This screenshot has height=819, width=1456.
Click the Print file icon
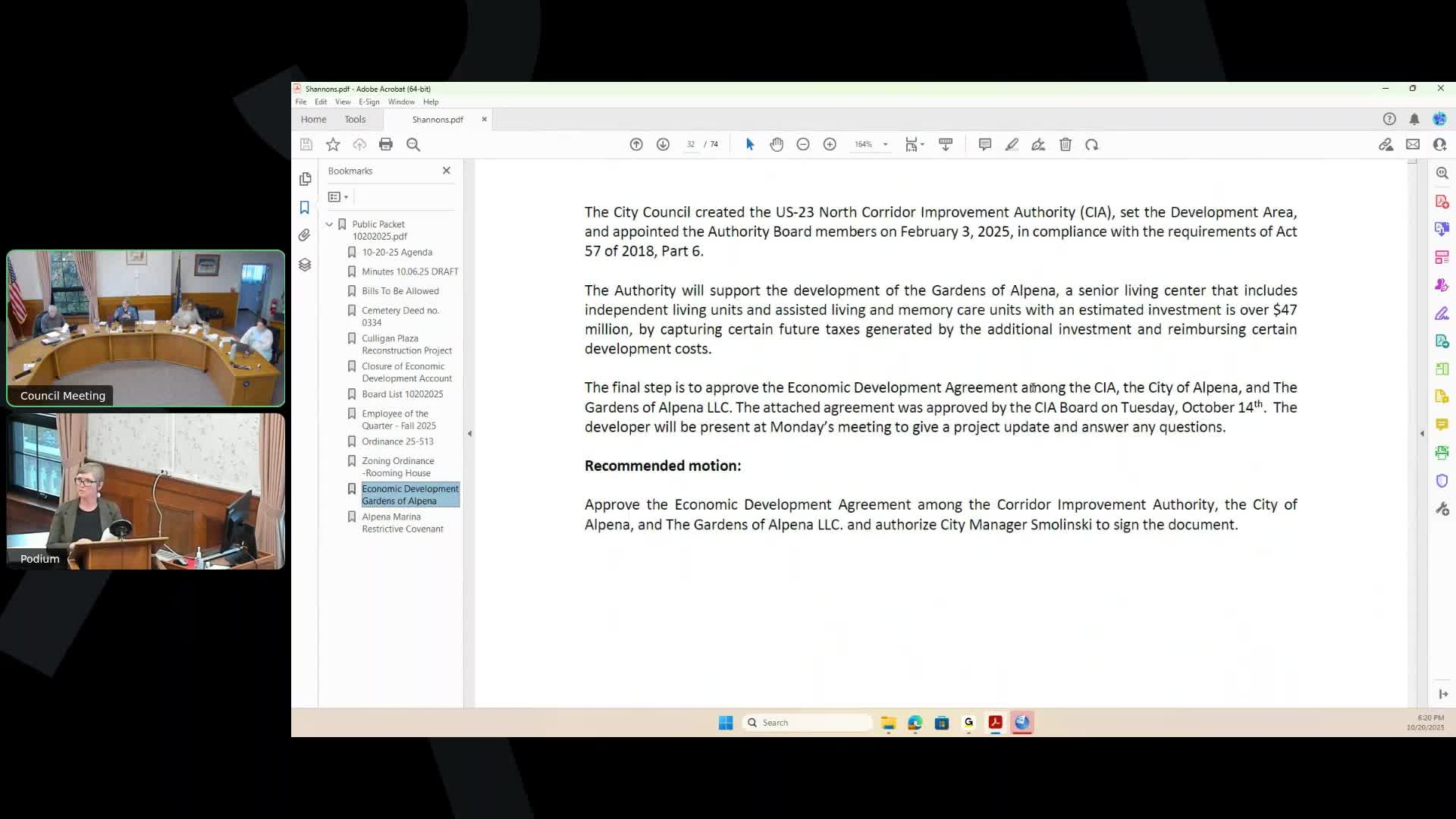386,144
